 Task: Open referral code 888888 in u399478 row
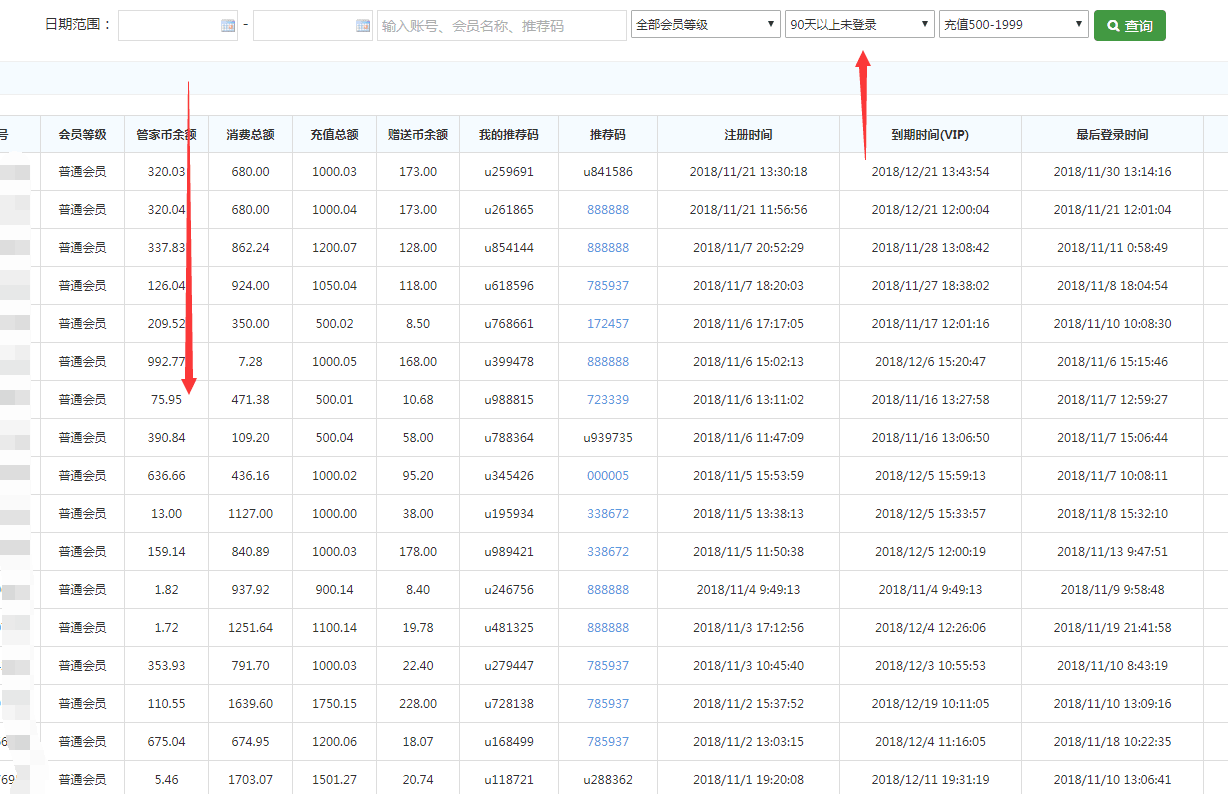pos(608,362)
